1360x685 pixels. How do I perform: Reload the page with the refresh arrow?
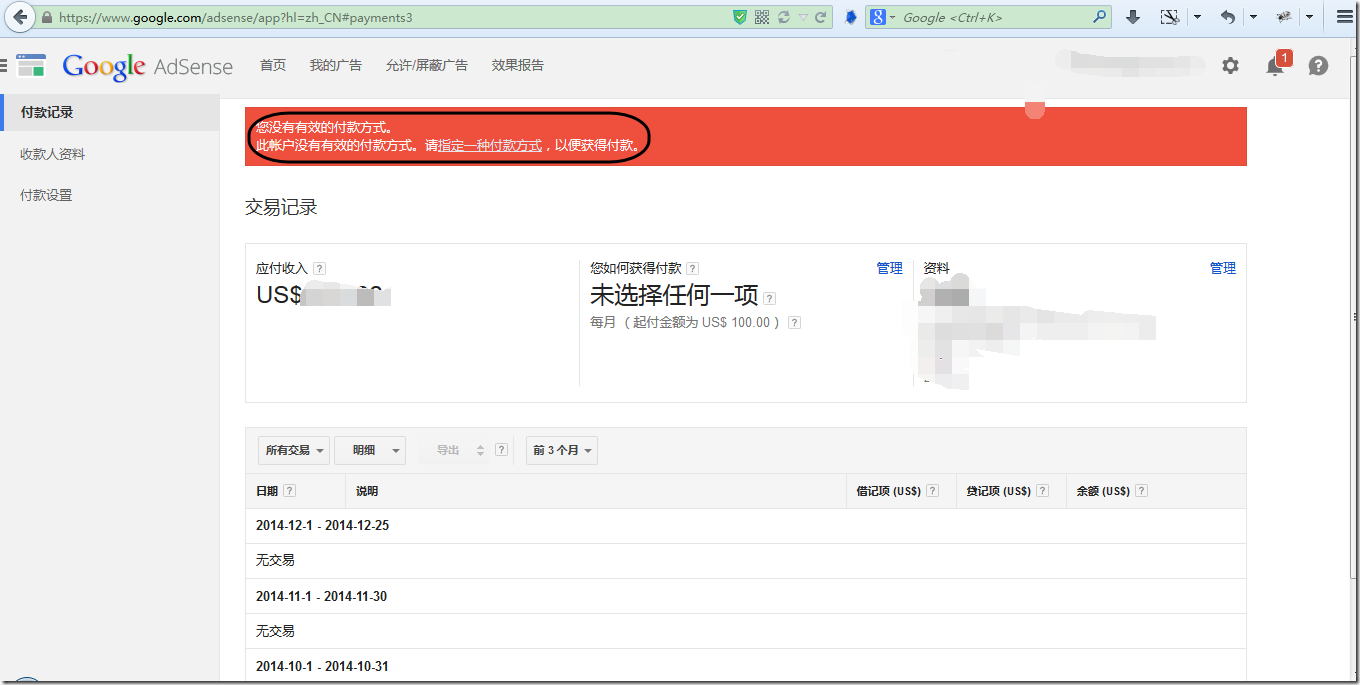point(821,17)
